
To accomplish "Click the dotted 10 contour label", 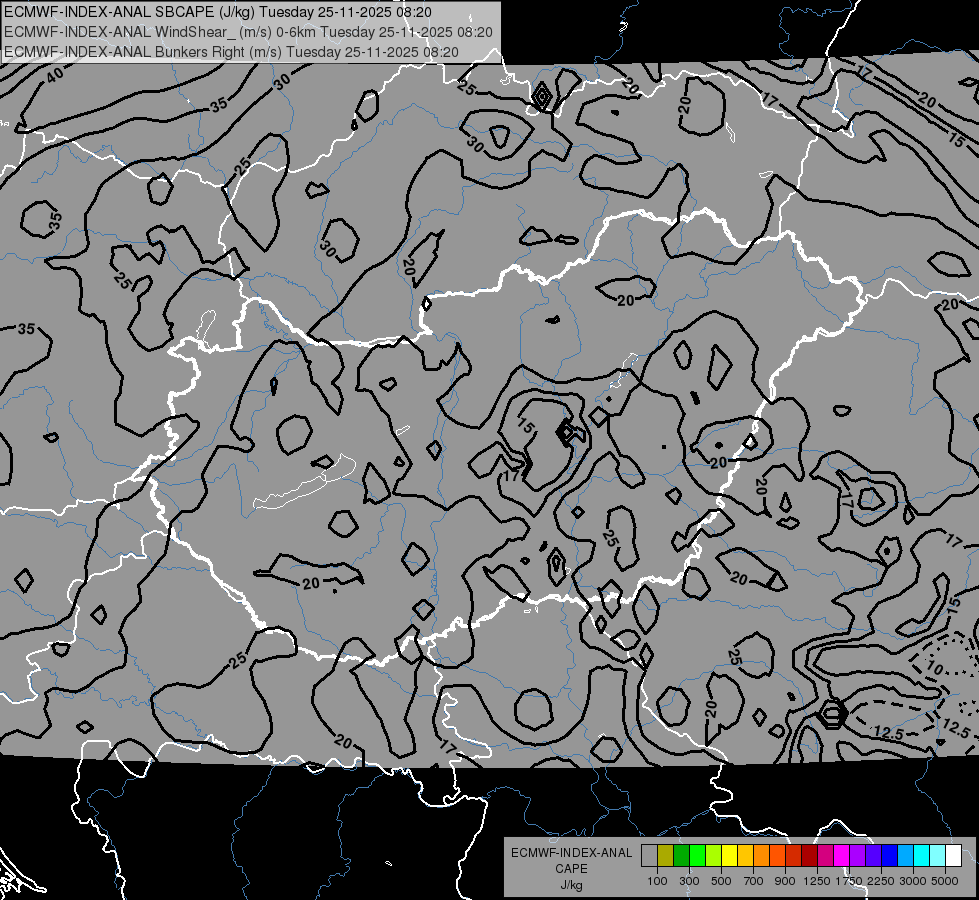I will tap(934, 668).
